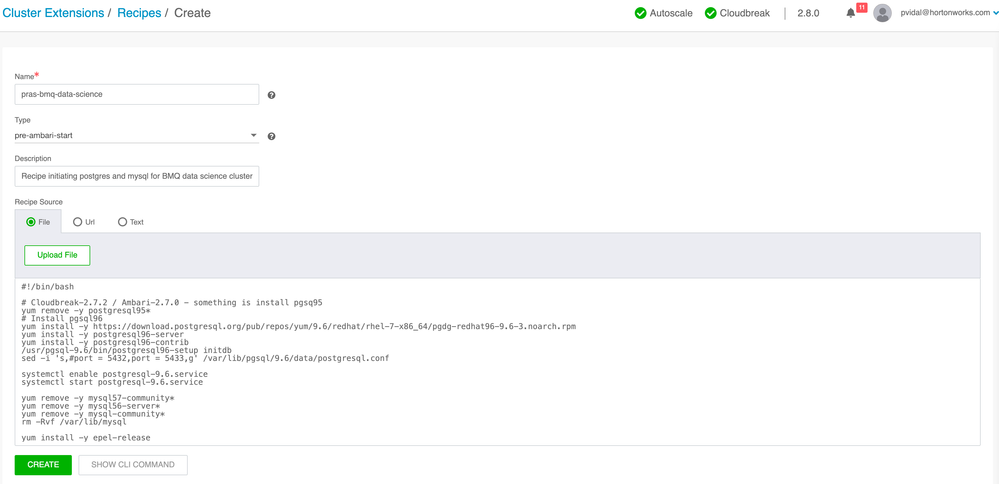Viewport: 999px width, 484px height.
Task: Click the Upload File button
Action: pos(57,255)
